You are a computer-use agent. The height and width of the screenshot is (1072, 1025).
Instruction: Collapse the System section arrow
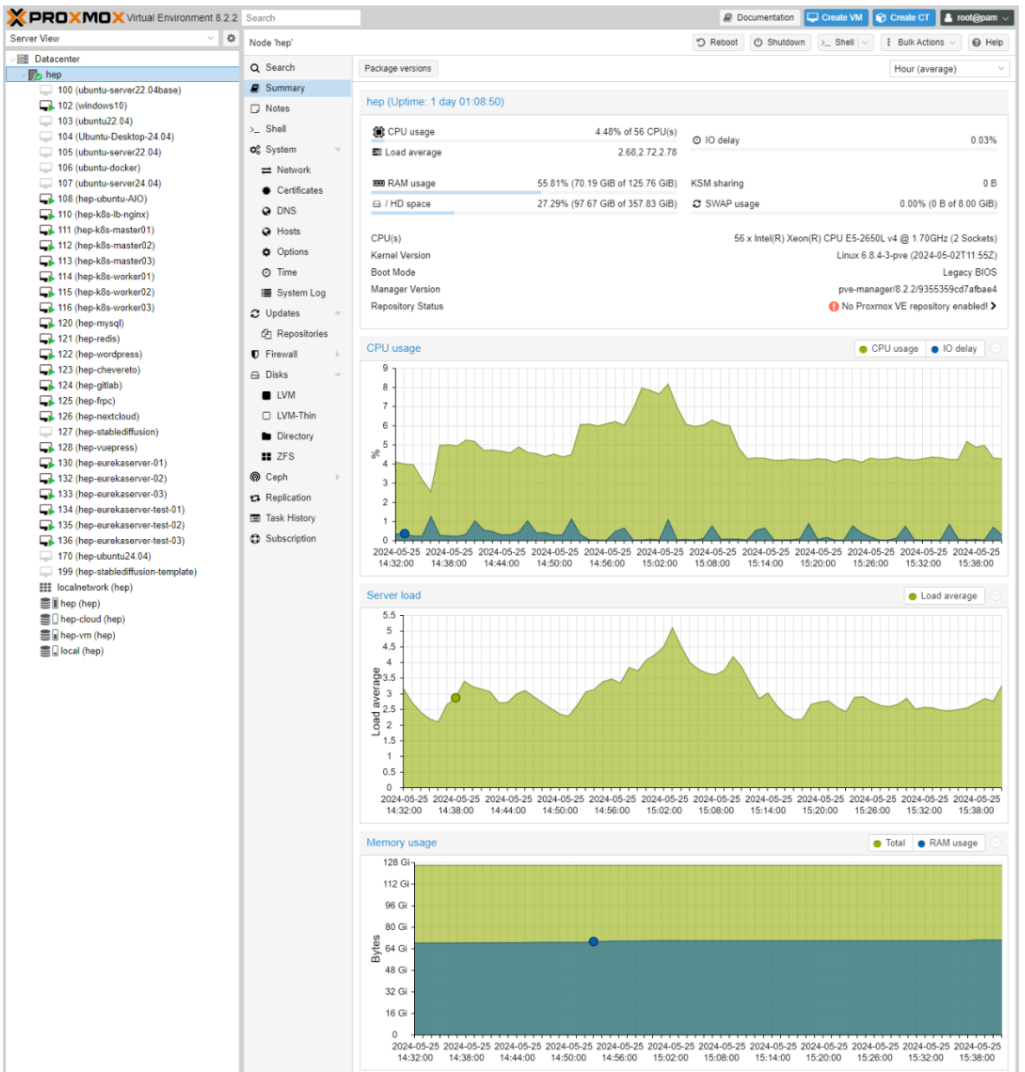[x=338, y=150]
